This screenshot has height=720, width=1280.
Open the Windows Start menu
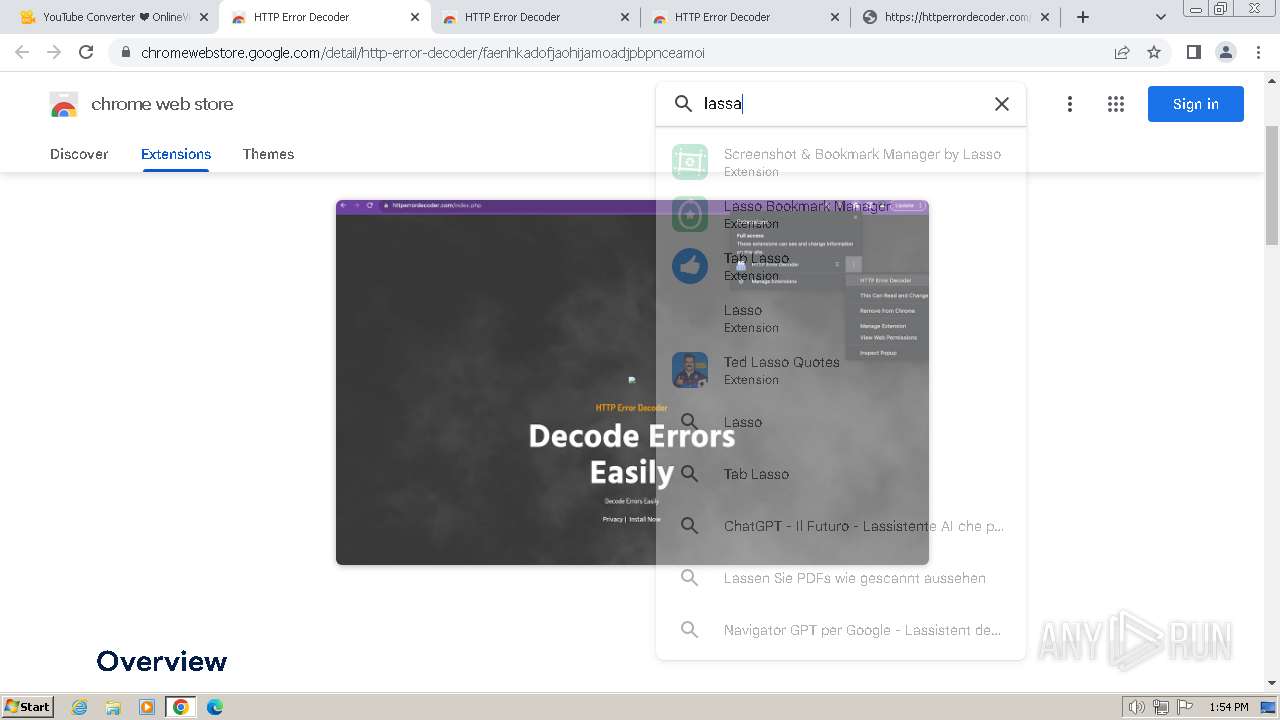[27, 706]
